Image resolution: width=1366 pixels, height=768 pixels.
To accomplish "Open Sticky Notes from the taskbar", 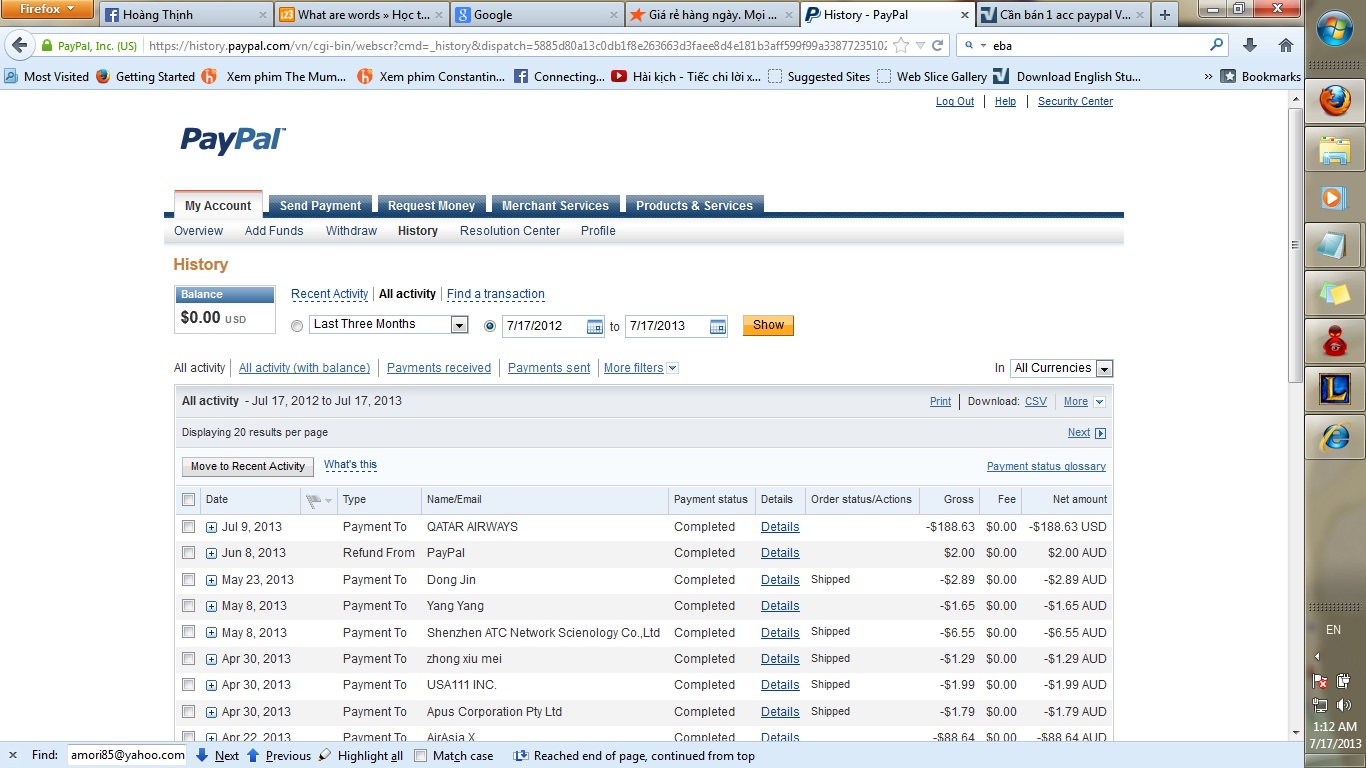I will click(1334, 294).
